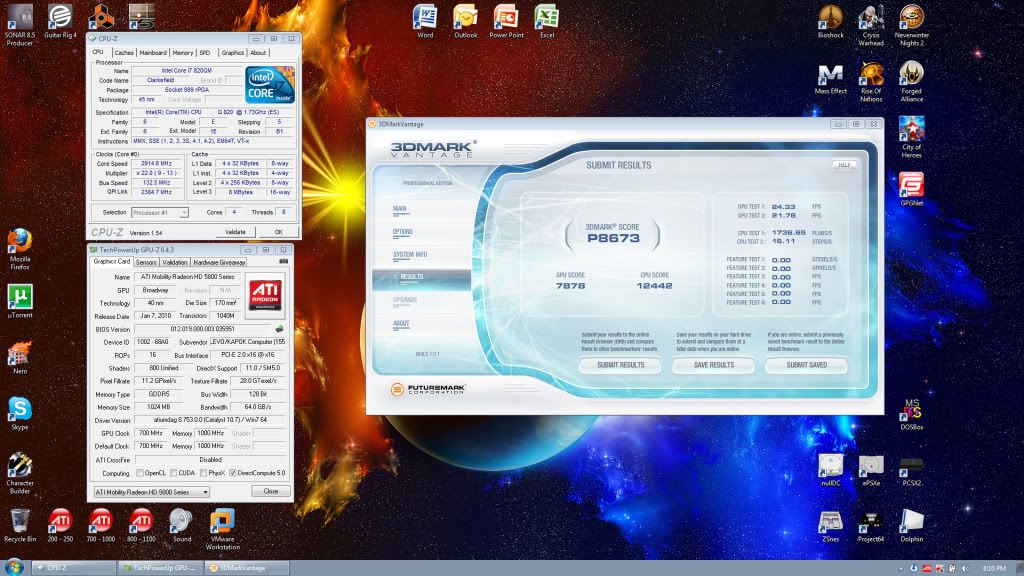This screenshot has width=1024, height=576.
Task: Click the Help button in 3DMark Vantage
Action: tap(844, 165)
